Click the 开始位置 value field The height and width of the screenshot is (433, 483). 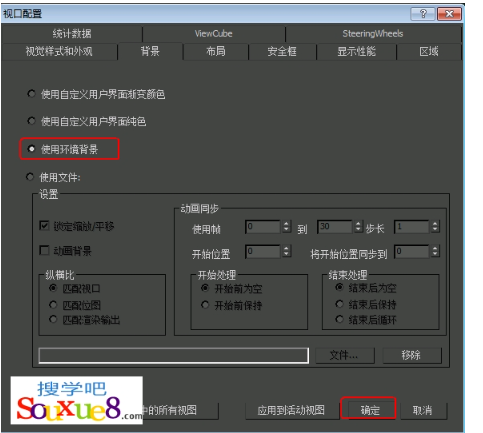coord(263,252)
